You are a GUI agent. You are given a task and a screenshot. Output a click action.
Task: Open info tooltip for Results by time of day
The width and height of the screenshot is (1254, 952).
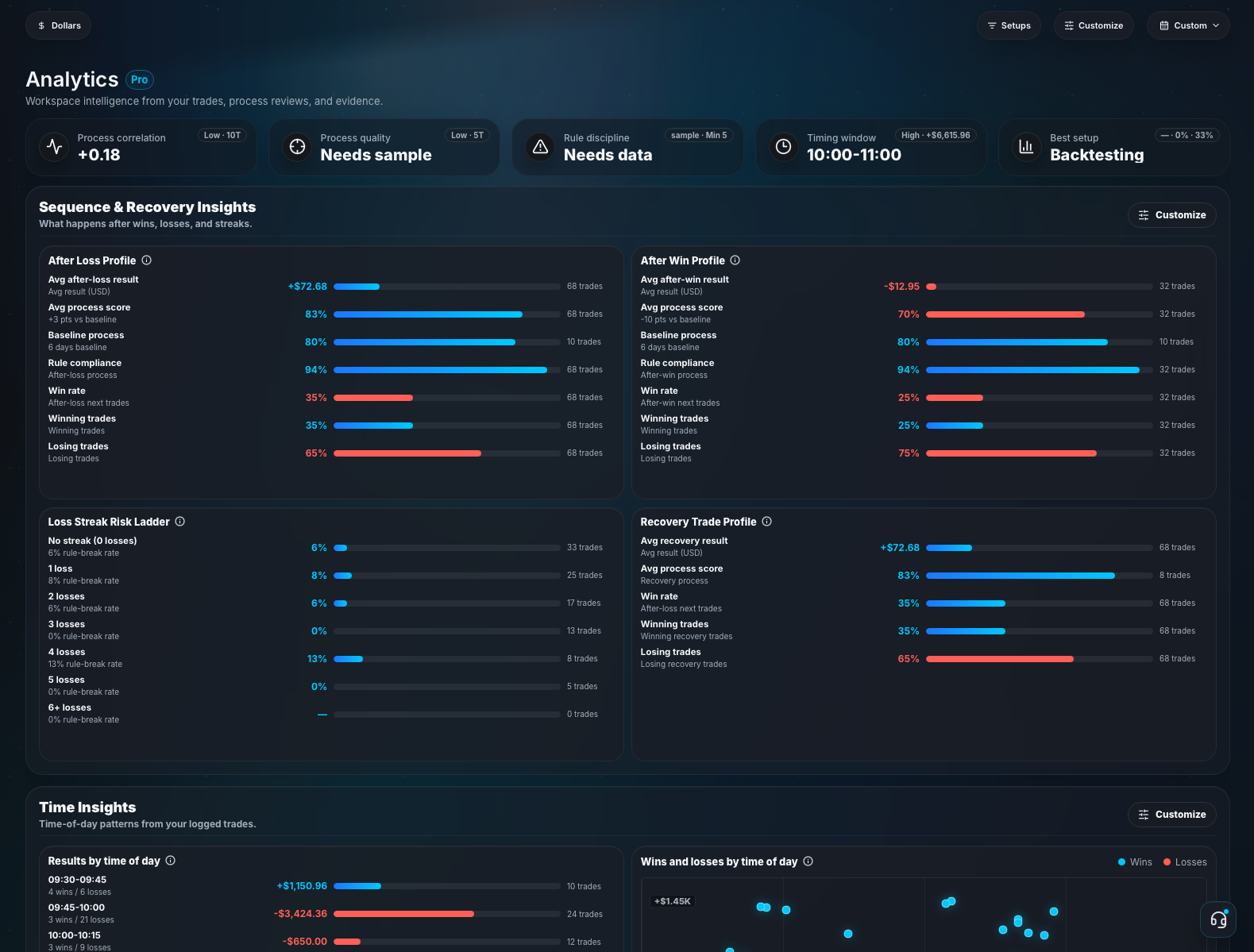tap(171, 861)
